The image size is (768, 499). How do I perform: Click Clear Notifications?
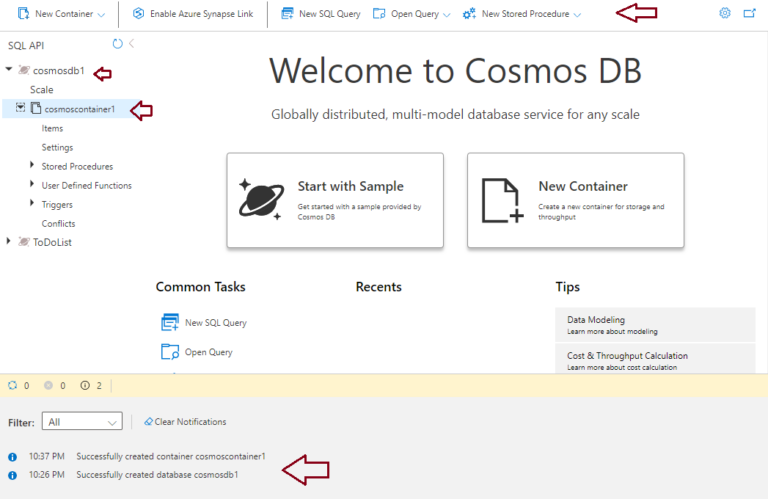[x=185, y=422]
